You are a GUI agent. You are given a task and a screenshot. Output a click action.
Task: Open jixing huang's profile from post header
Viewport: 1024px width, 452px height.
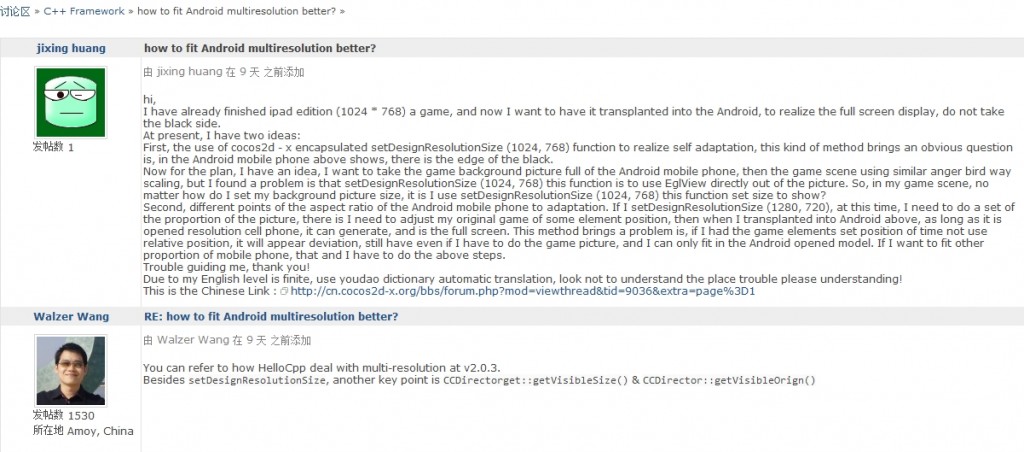click(x=71, y=48)
